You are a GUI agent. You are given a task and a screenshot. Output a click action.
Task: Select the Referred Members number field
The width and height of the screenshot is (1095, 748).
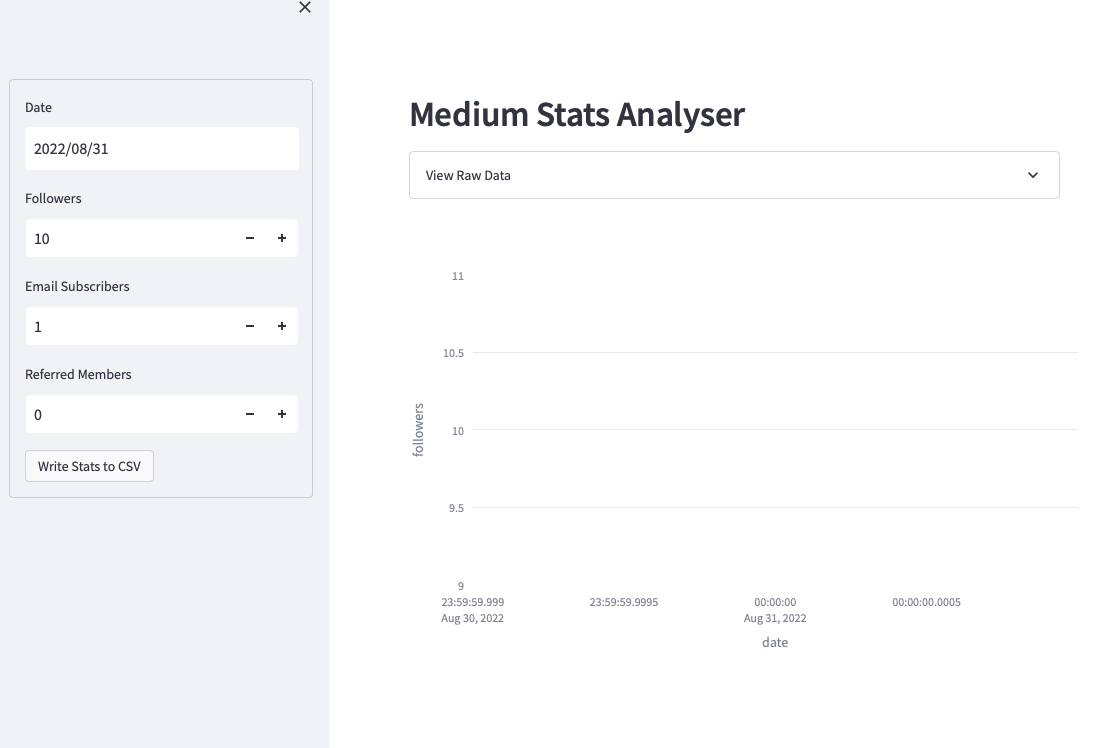130,414
